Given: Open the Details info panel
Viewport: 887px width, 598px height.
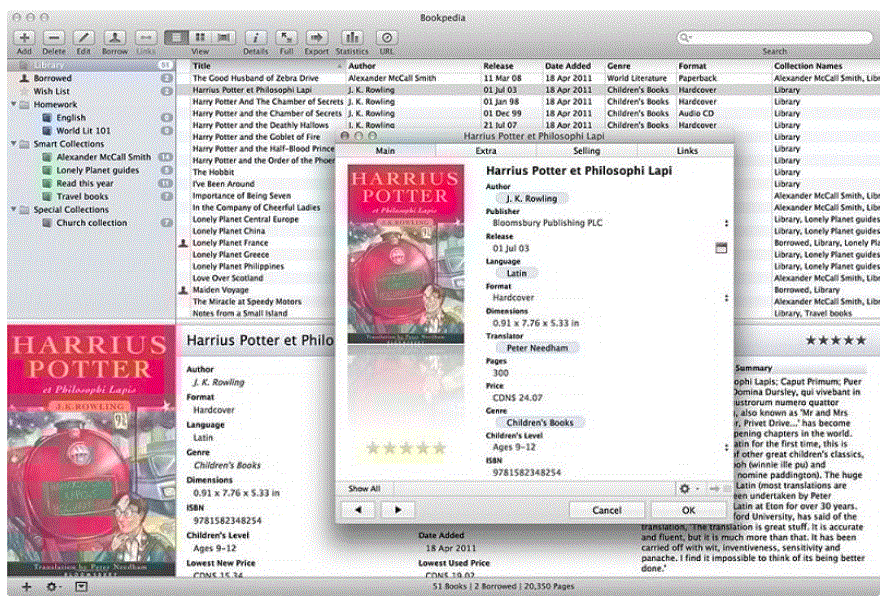Looking at the screenshot, I should pyautogui.click(x=256, y=38).
